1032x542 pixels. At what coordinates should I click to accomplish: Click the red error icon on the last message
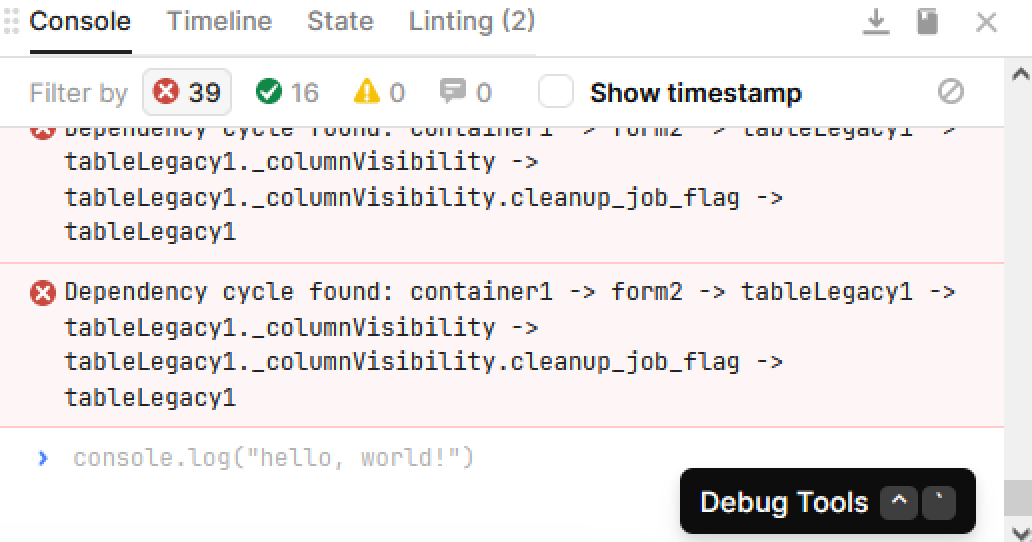[x=43, y=293]
